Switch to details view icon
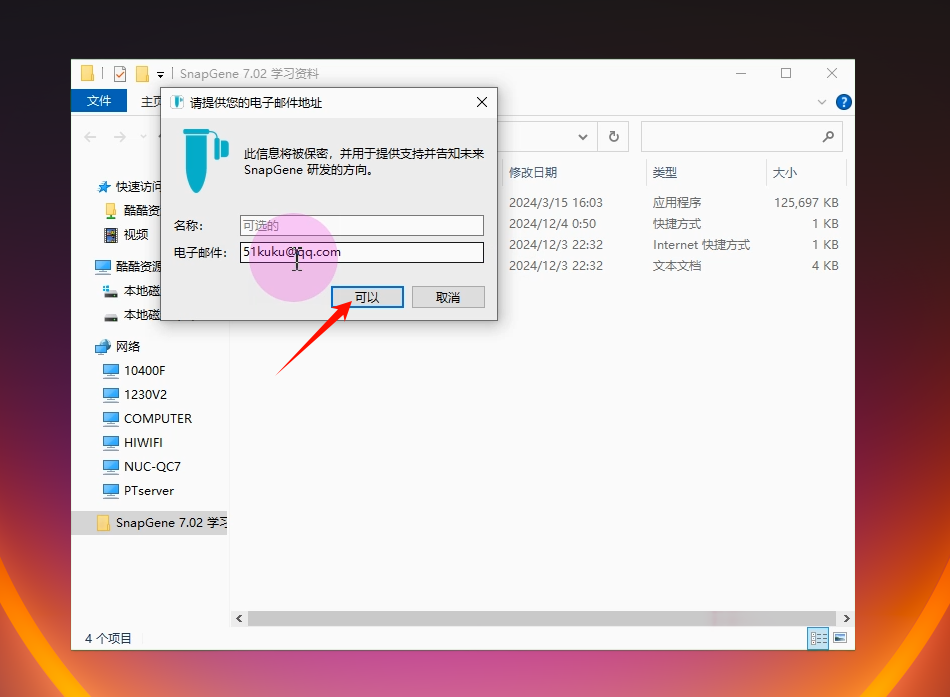Image resolution: width=950 pixels, height=697 pixels. 819,638
